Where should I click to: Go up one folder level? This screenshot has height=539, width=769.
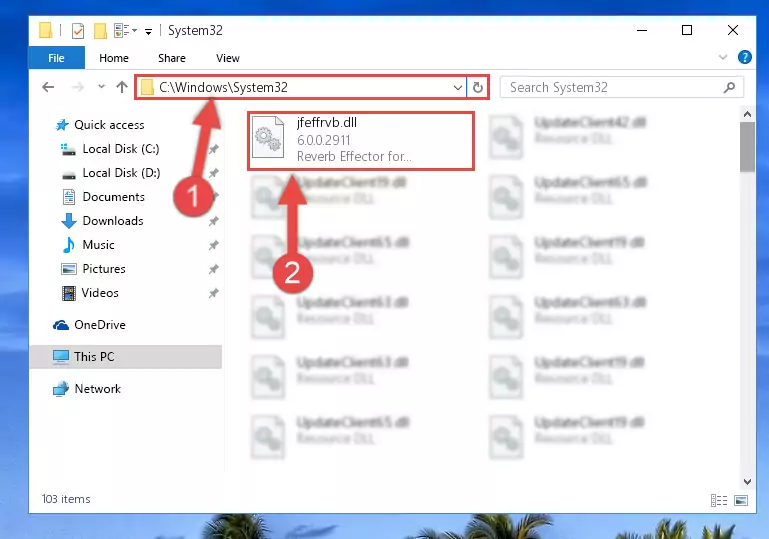(122, 87)
